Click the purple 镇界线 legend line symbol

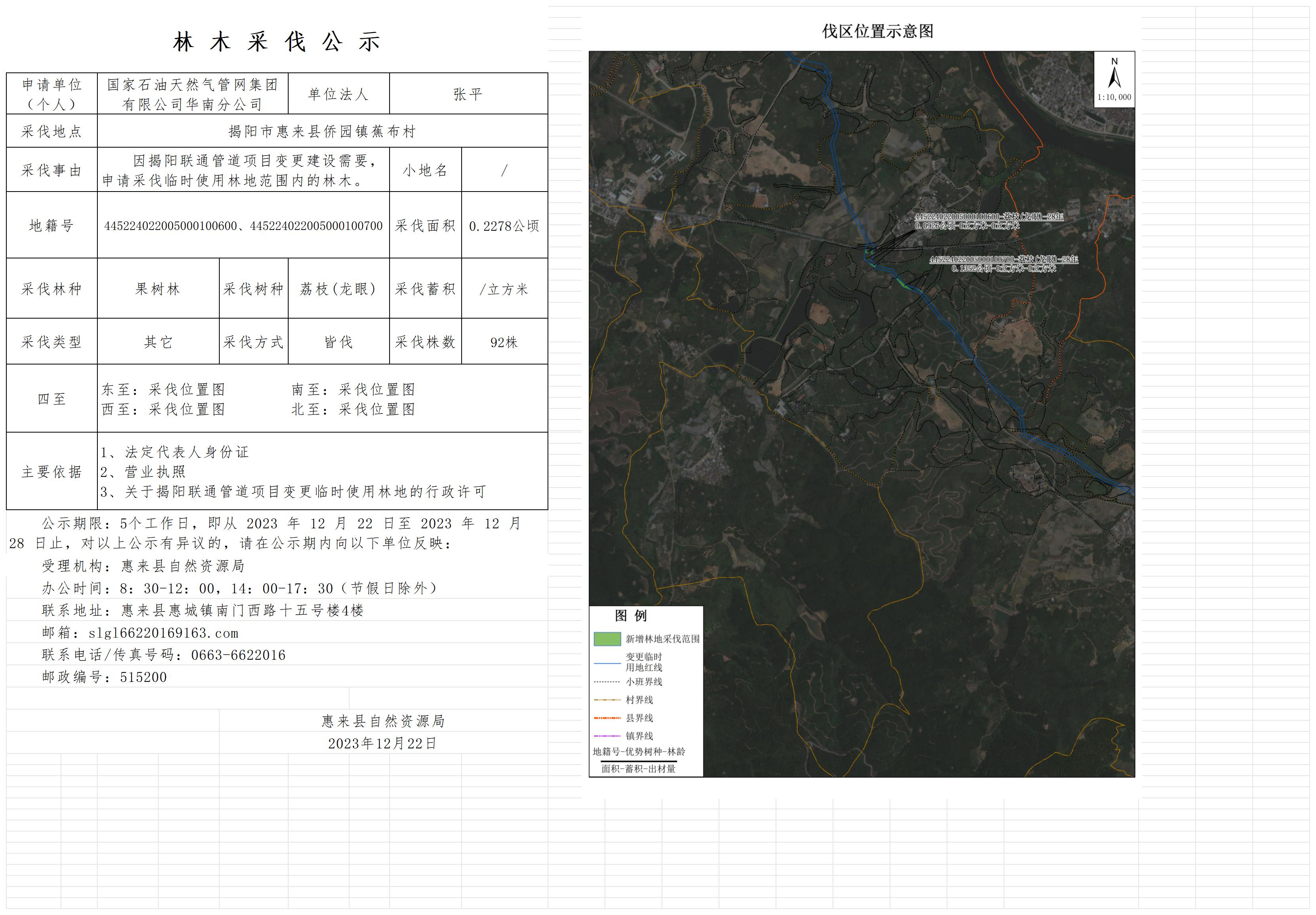[x=607, y=736]
